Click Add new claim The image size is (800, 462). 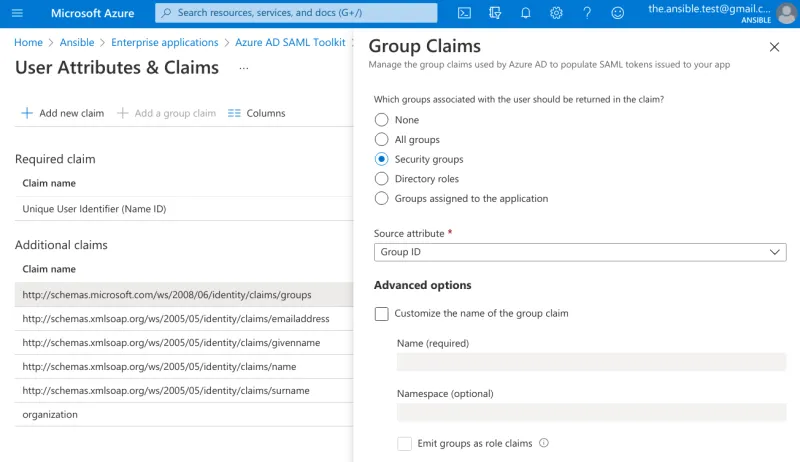(62, 113)
